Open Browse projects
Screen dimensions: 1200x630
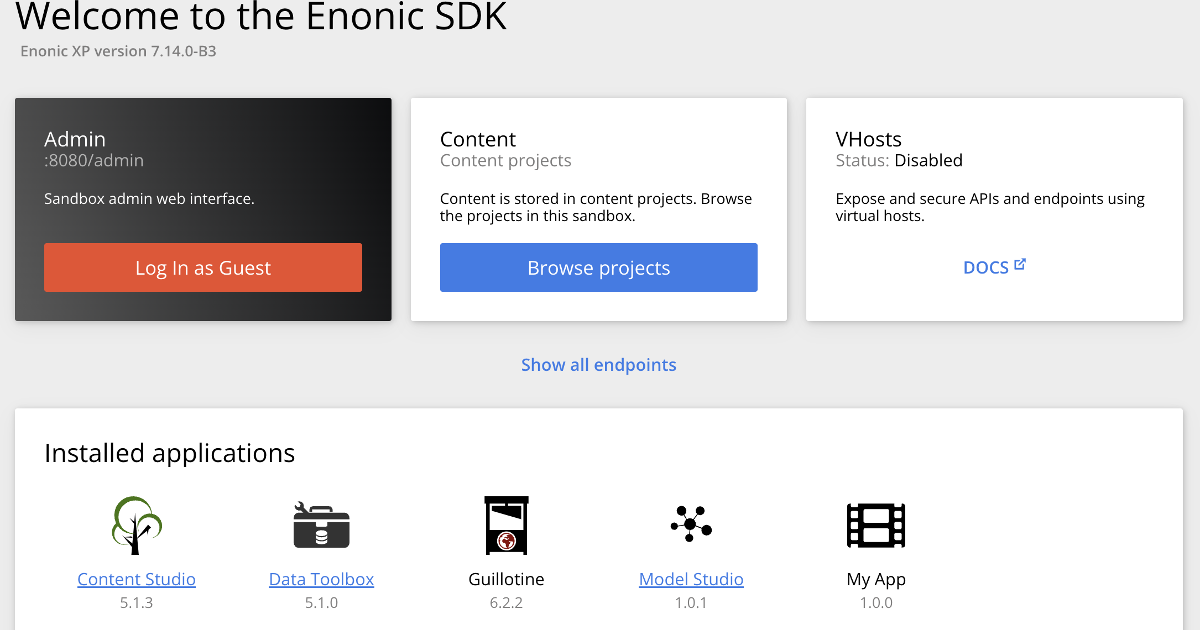[x=599, y=268]
